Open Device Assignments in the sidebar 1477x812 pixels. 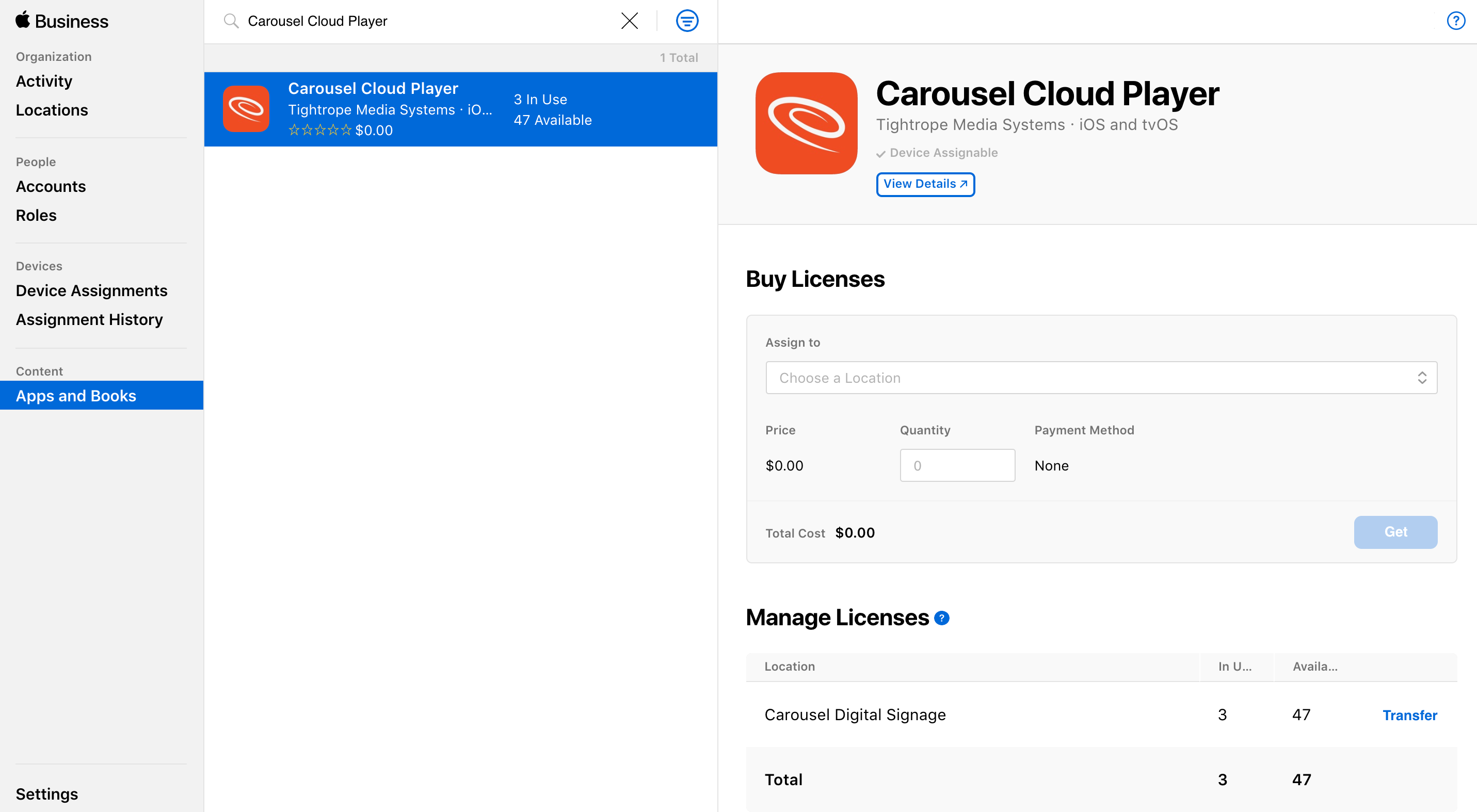pos(92,290)
